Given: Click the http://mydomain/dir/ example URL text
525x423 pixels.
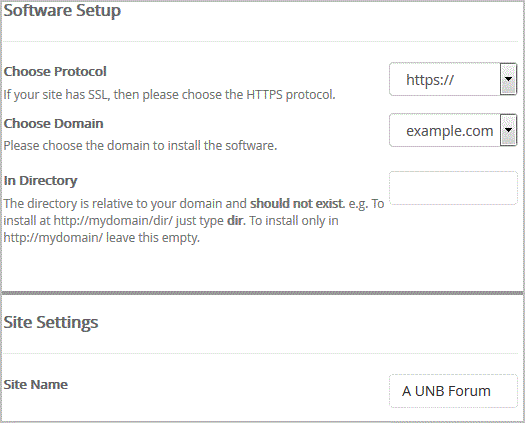Looking at the screenshot, I should tap(113, 221).
